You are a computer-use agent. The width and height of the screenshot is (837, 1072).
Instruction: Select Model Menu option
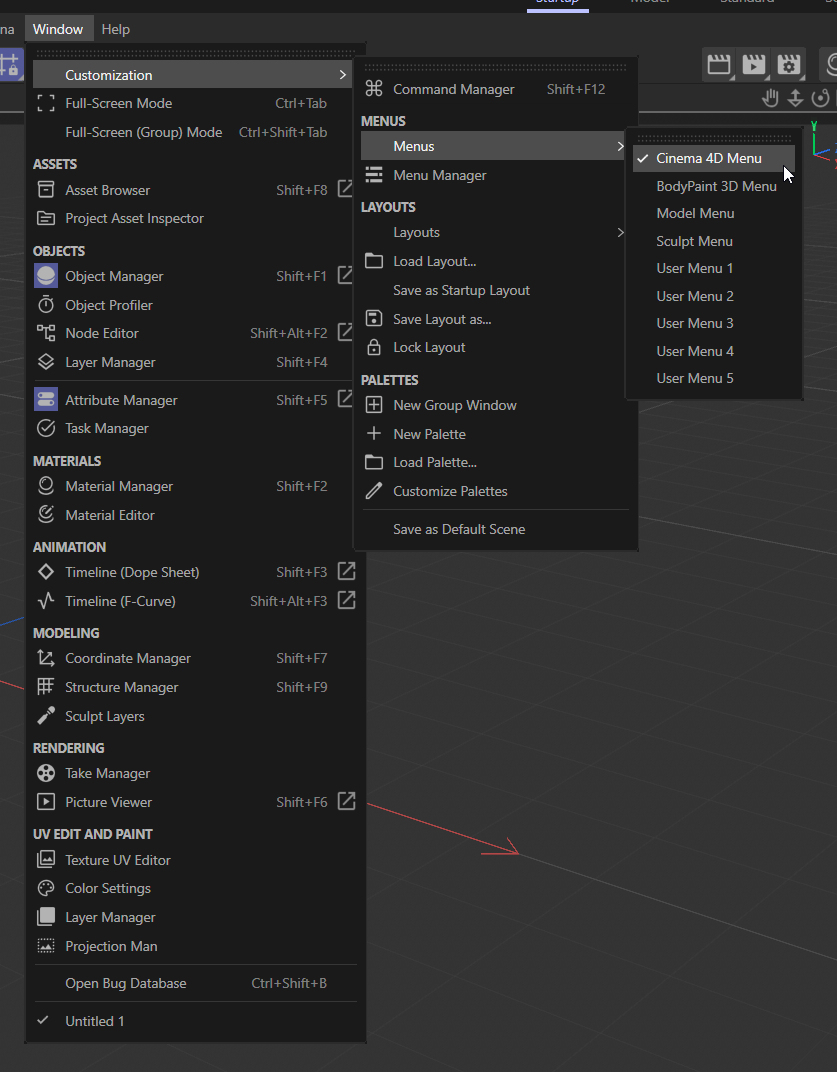(713, 213)
